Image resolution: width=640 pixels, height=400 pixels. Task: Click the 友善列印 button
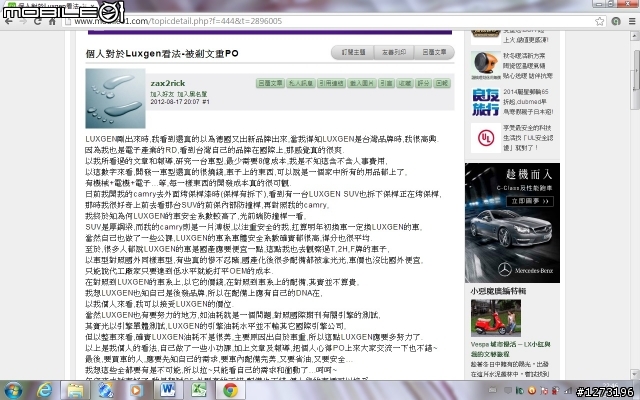[x=394, y=53]
